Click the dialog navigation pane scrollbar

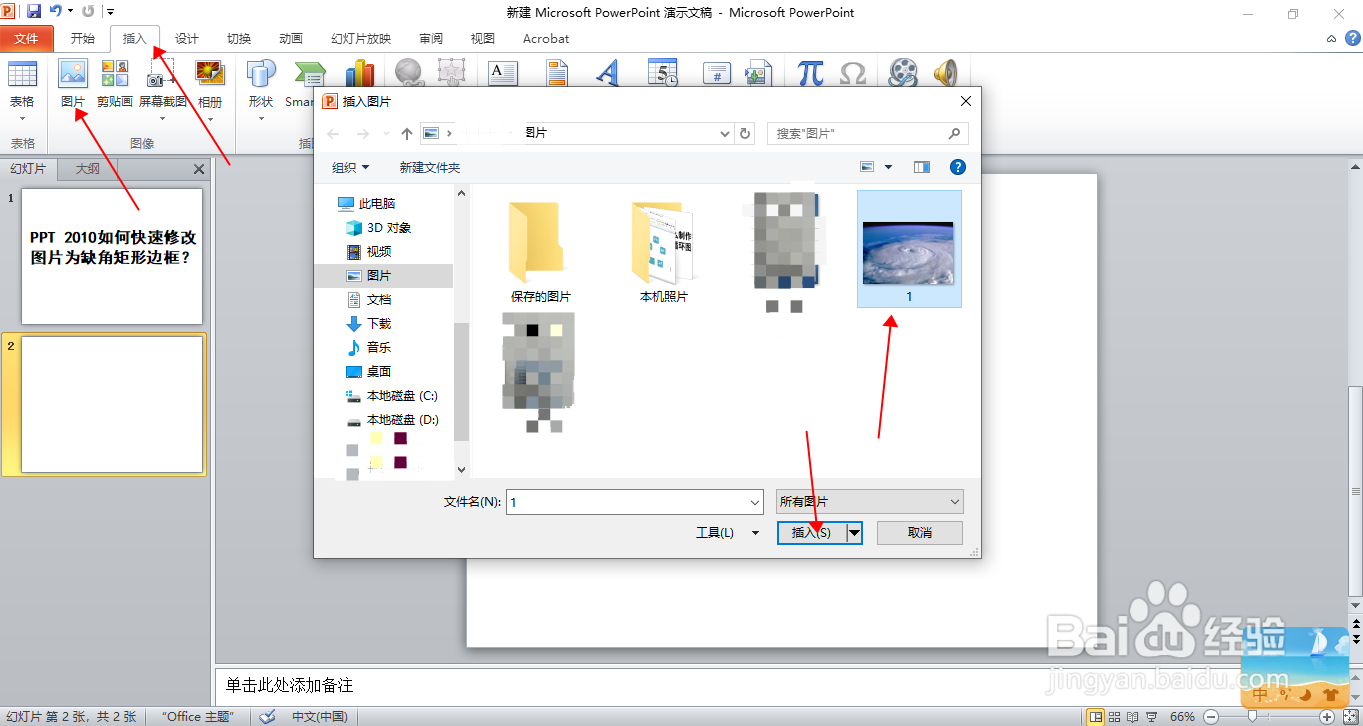click(x=461, y=380)
